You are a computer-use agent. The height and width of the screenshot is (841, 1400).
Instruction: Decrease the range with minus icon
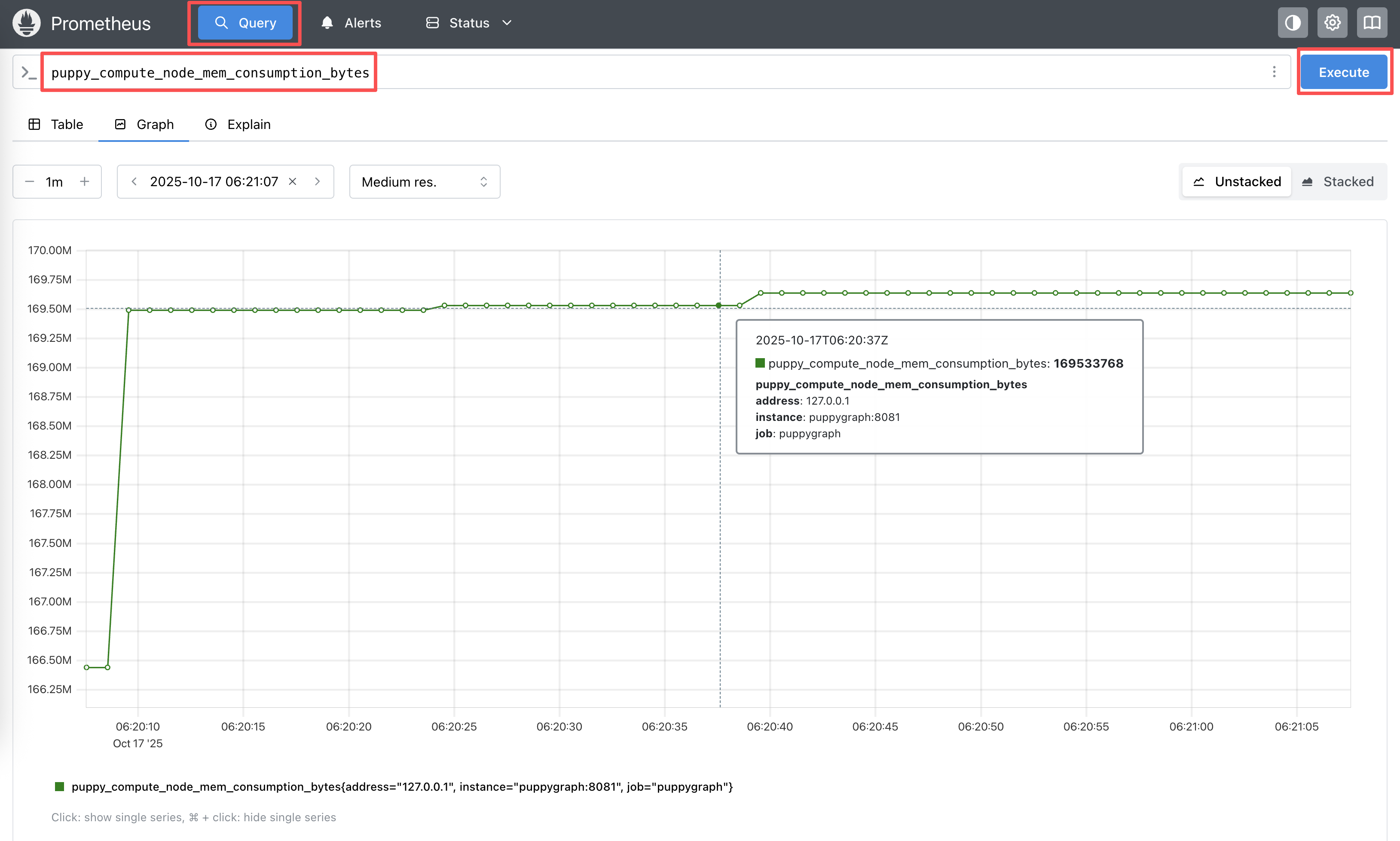click(x=30, y=181)
